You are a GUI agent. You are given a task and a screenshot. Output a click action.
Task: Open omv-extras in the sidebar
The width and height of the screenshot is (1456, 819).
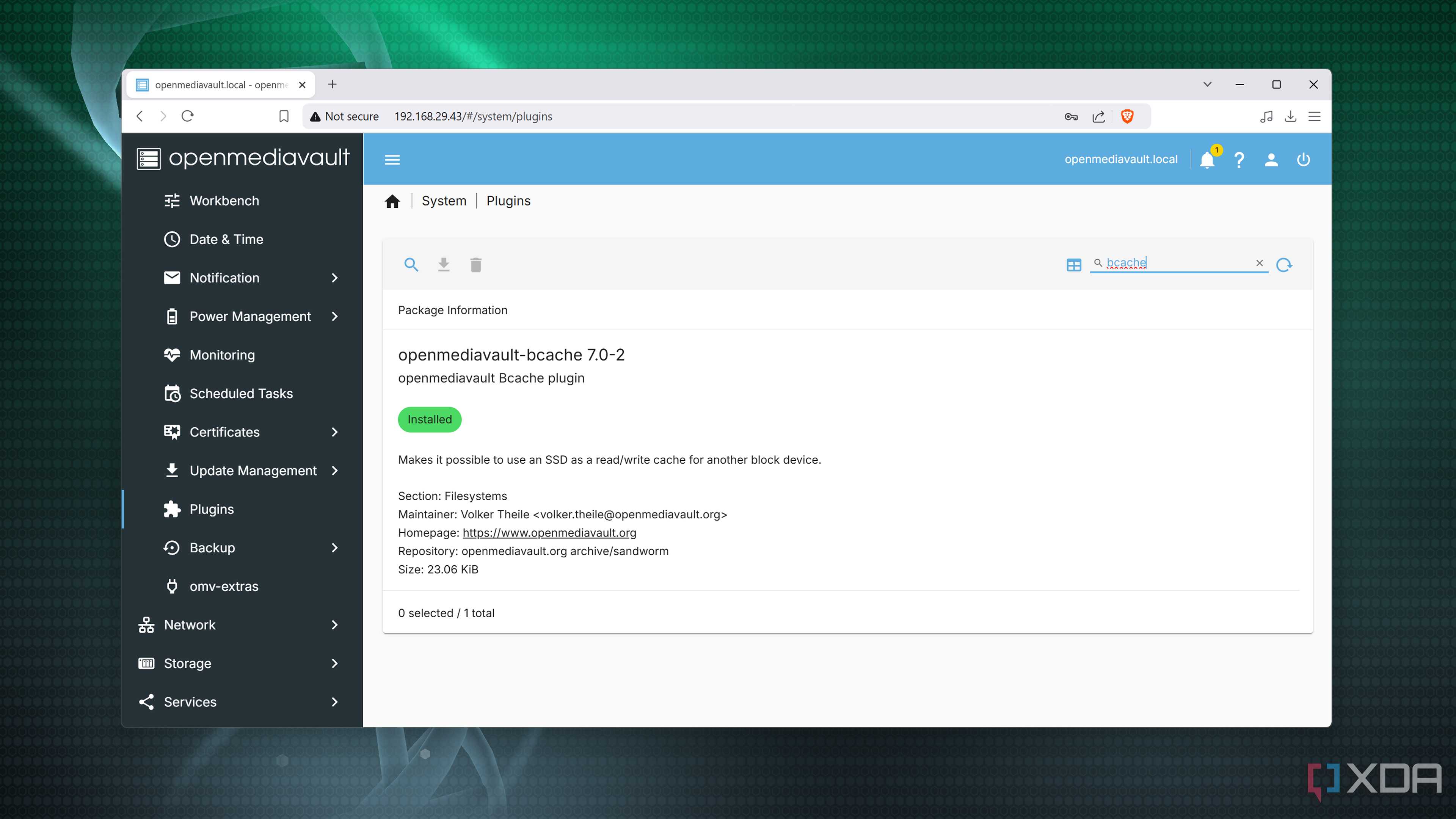pyautogui.click(x=243, y=586)
